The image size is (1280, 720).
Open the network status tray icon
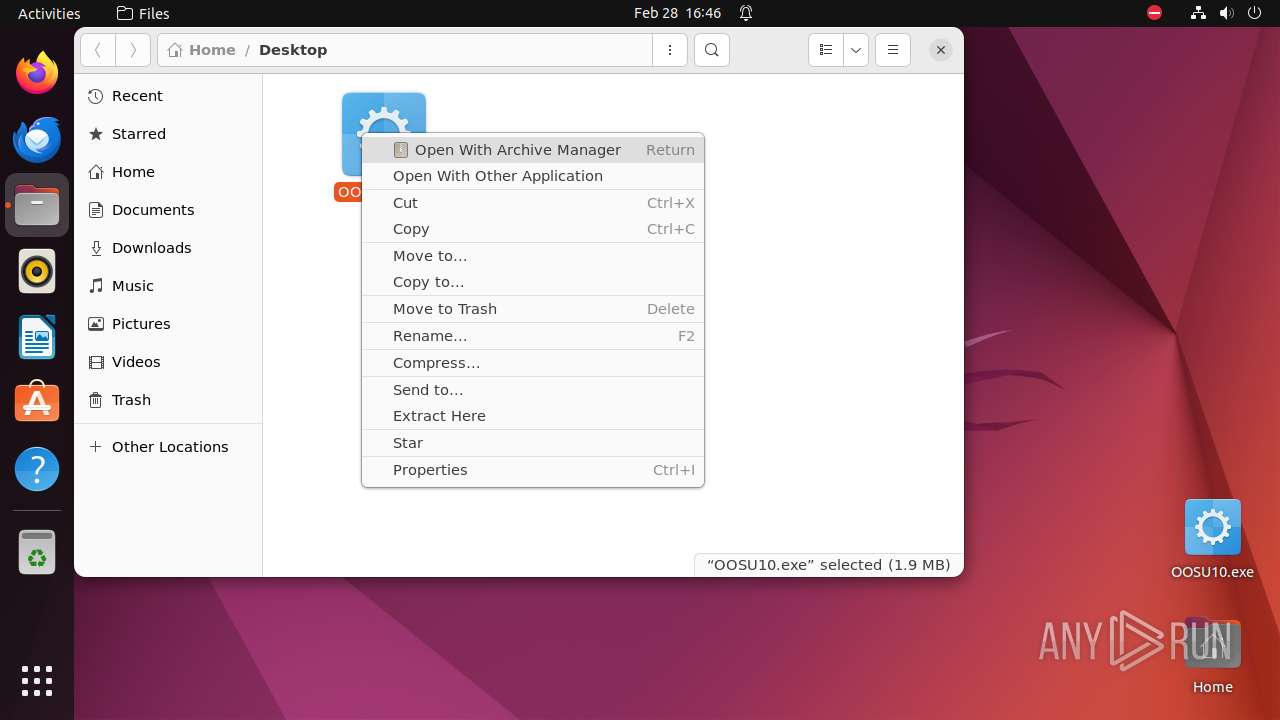[x=1199, y=13]
